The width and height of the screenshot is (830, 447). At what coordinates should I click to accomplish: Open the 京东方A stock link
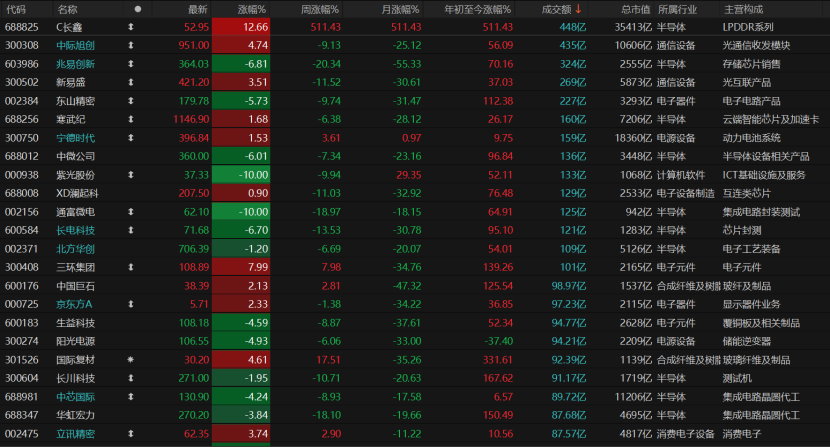coord(74,304)
